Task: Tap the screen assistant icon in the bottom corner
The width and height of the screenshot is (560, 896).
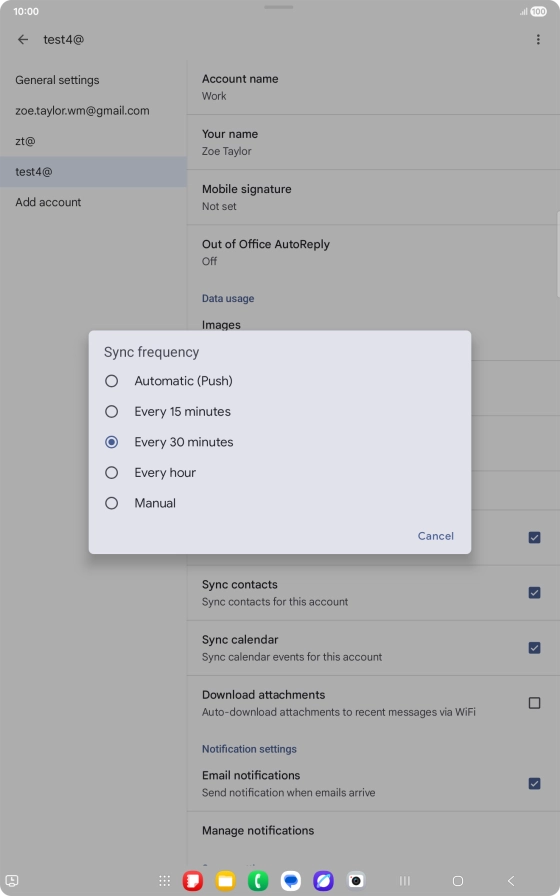Action: (12, 881)
